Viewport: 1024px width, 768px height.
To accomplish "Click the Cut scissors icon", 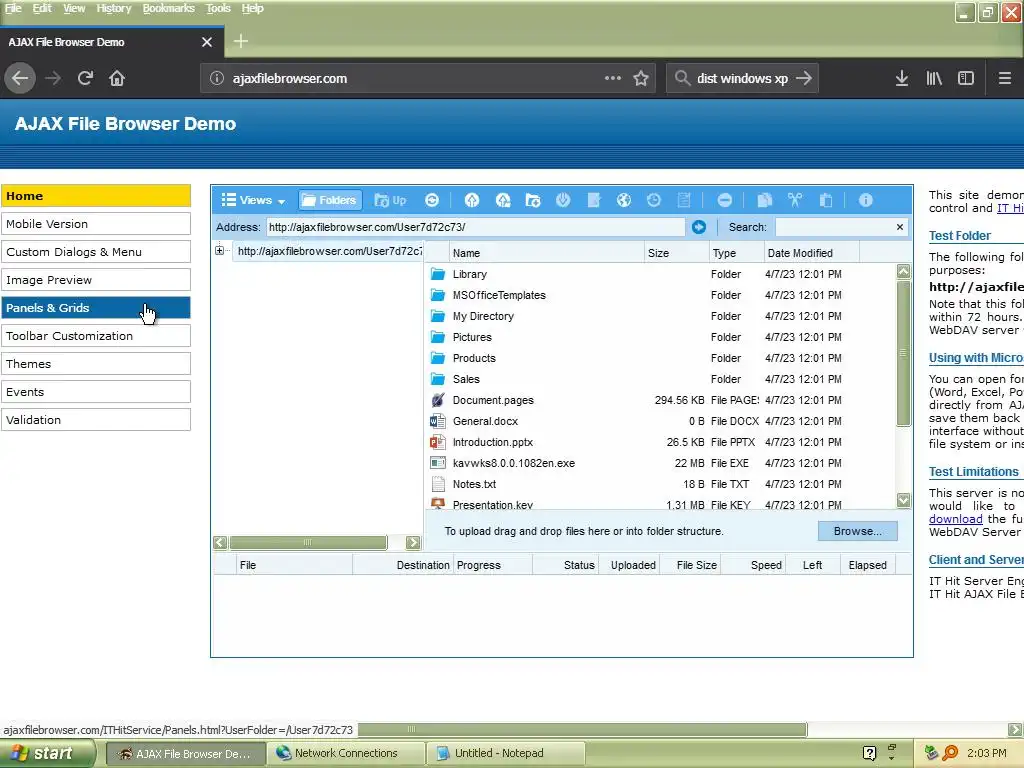I will (x=795, y=200).
